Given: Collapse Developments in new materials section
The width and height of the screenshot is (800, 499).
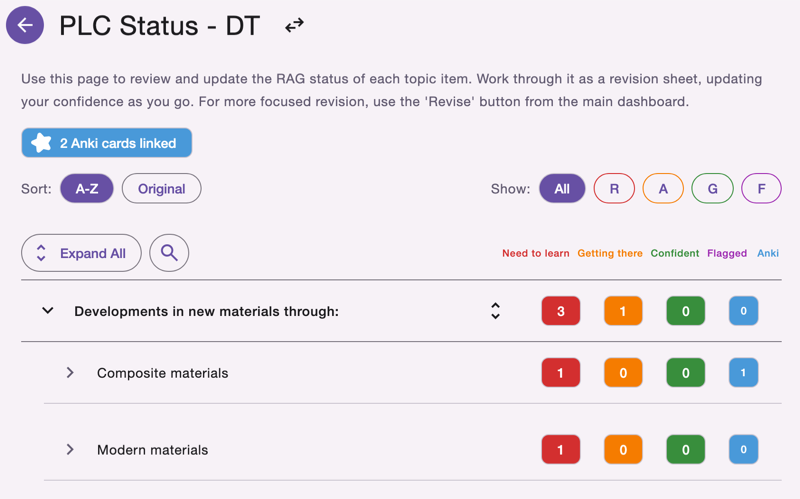Looking at the screenshot, I should tap(47, 311).
